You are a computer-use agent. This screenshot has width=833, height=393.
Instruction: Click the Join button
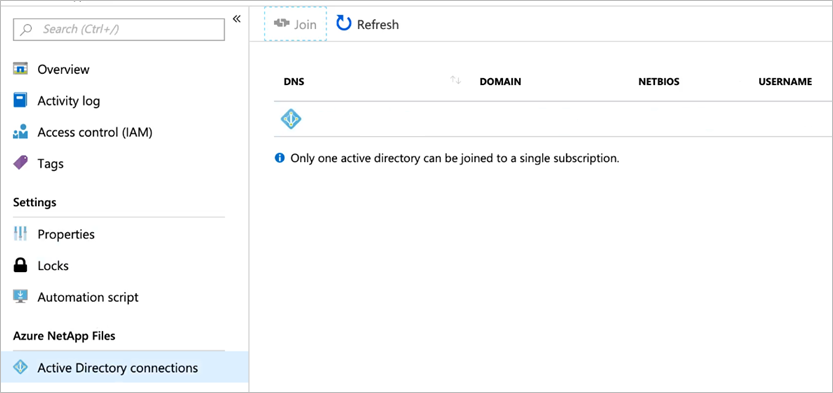[295, 24]
